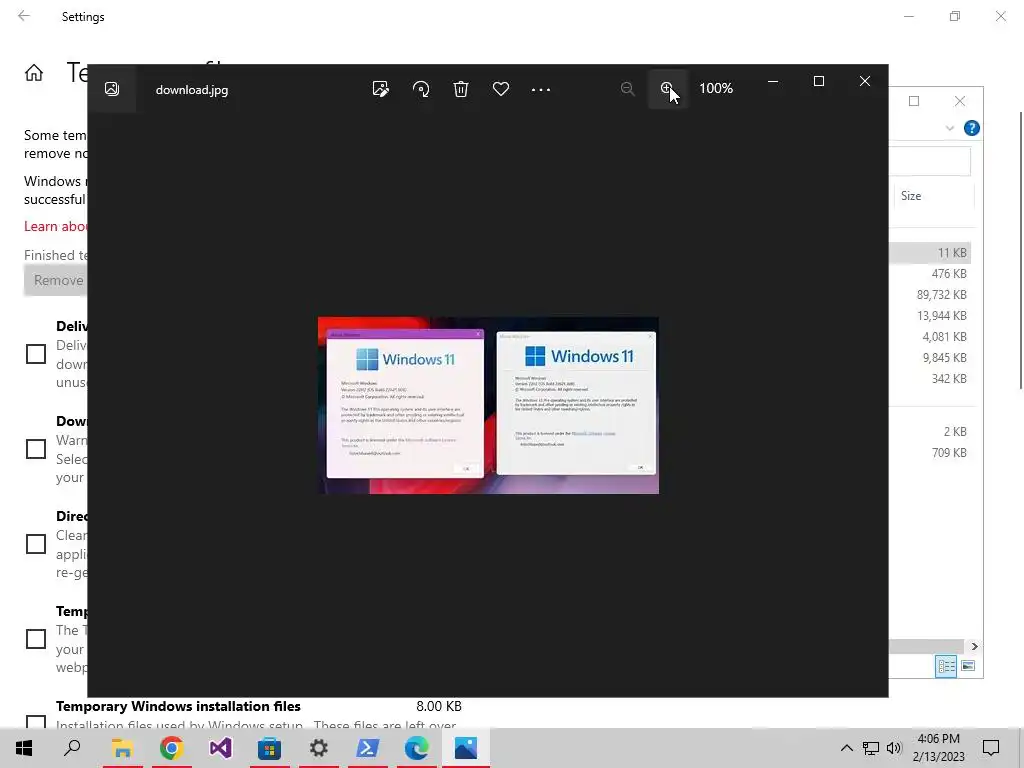Select the 2 KB file row
Viewport: 1024px width, 768px height.
930,432
